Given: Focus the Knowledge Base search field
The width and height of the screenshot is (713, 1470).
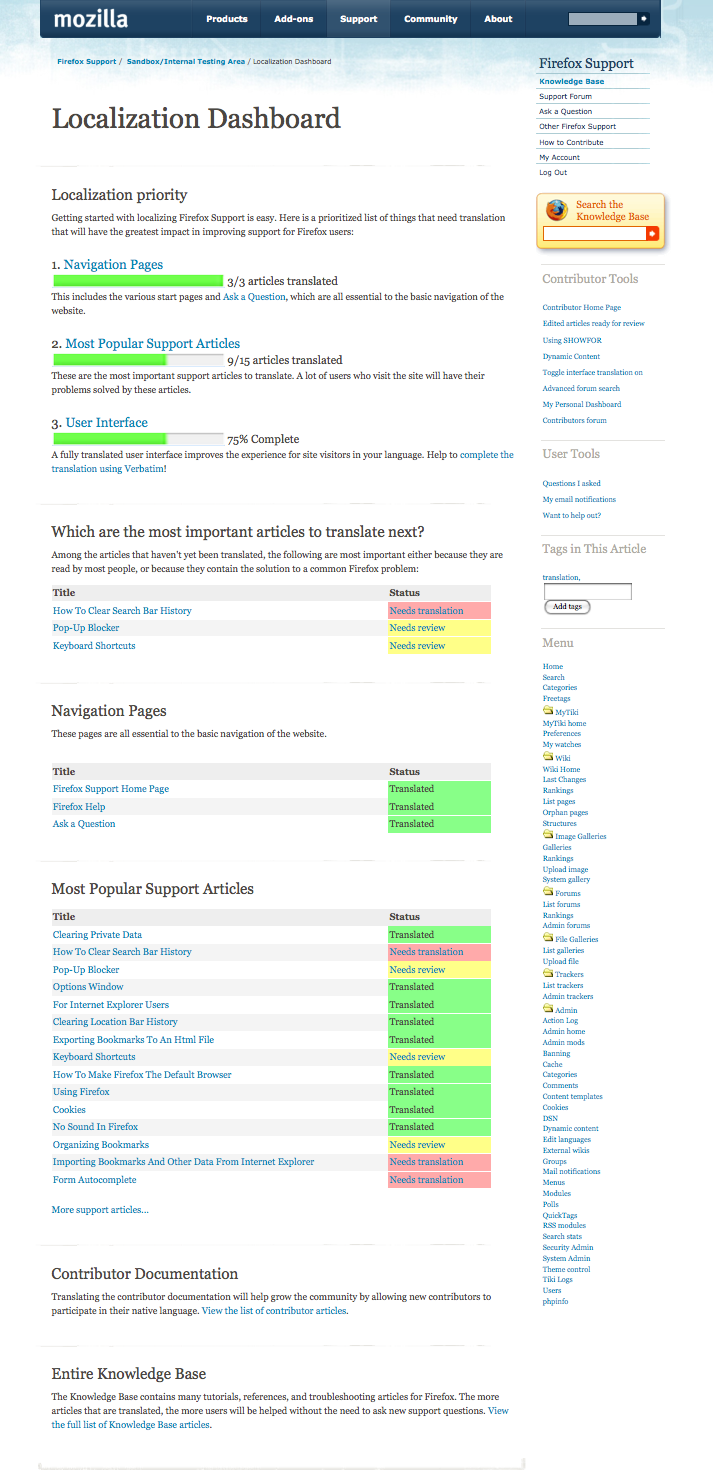Looking at the screenshot, I should pos(594,233).
